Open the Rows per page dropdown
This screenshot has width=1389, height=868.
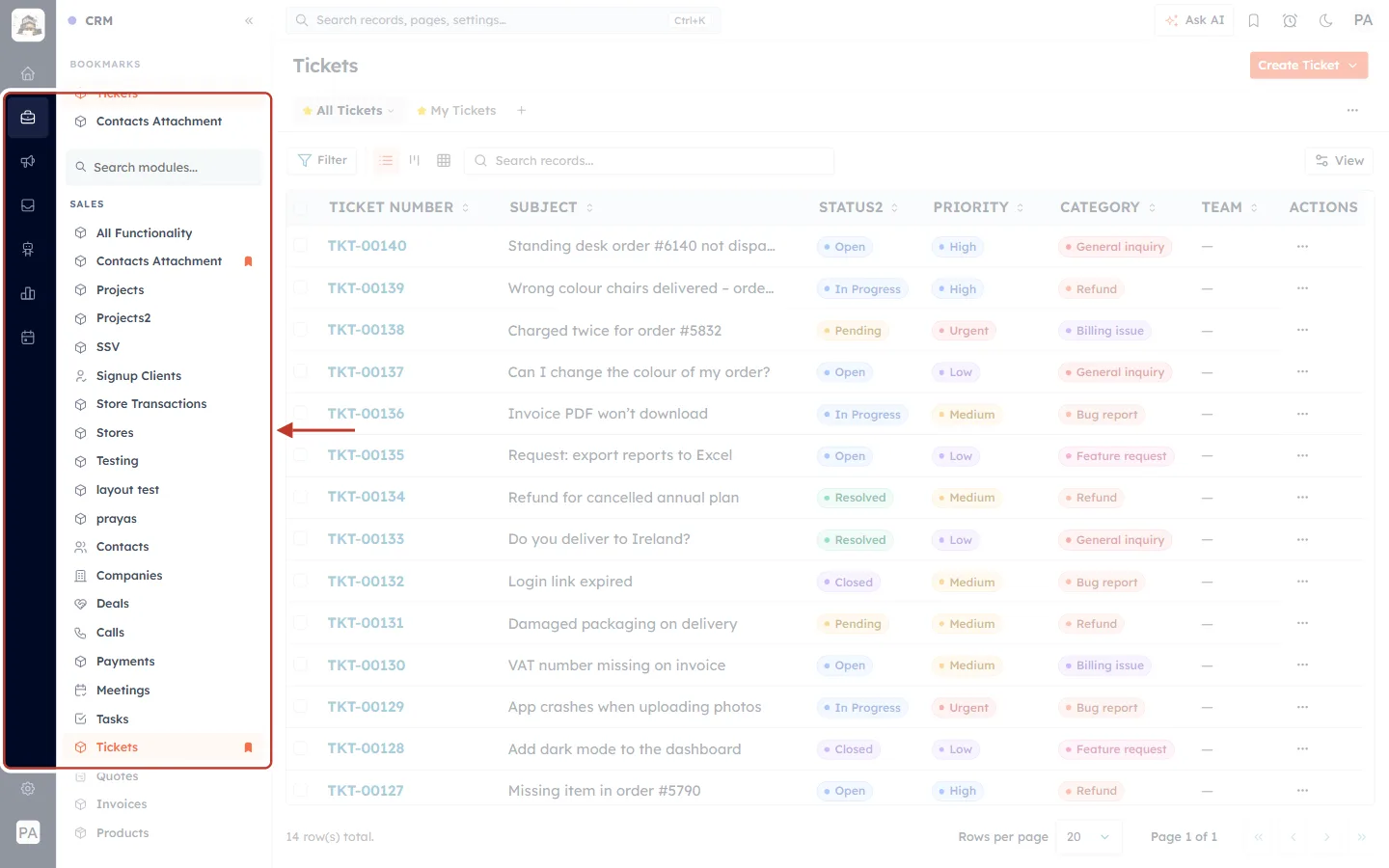coord(1088,837)
